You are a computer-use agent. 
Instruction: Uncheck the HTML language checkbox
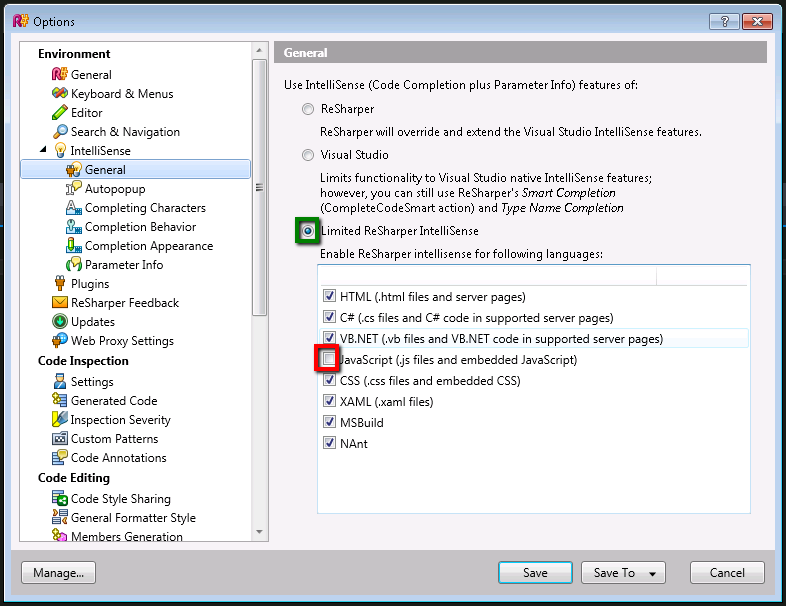click(x=329, y=296)
